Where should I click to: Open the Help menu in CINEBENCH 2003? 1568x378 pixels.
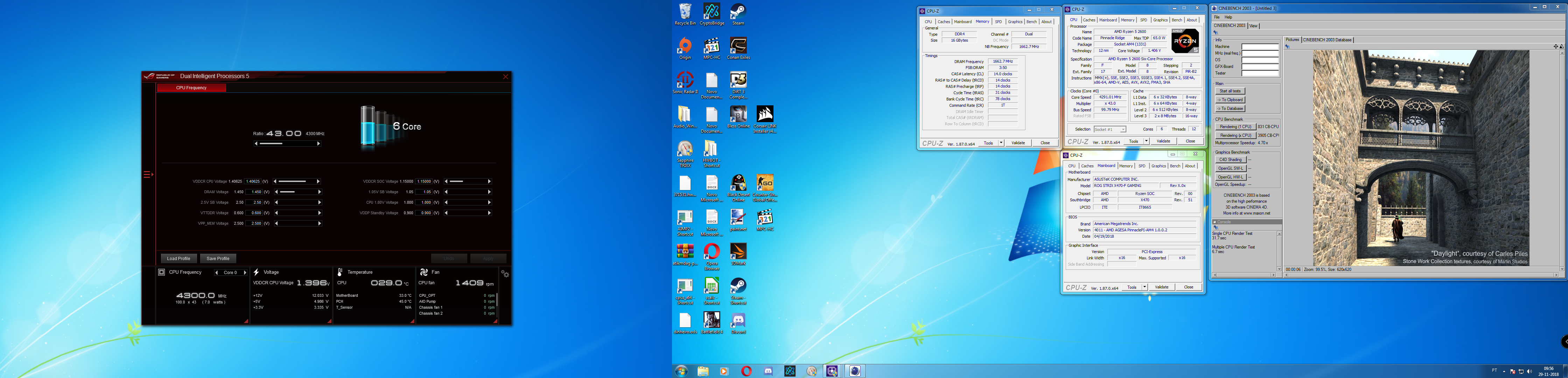1228,17
